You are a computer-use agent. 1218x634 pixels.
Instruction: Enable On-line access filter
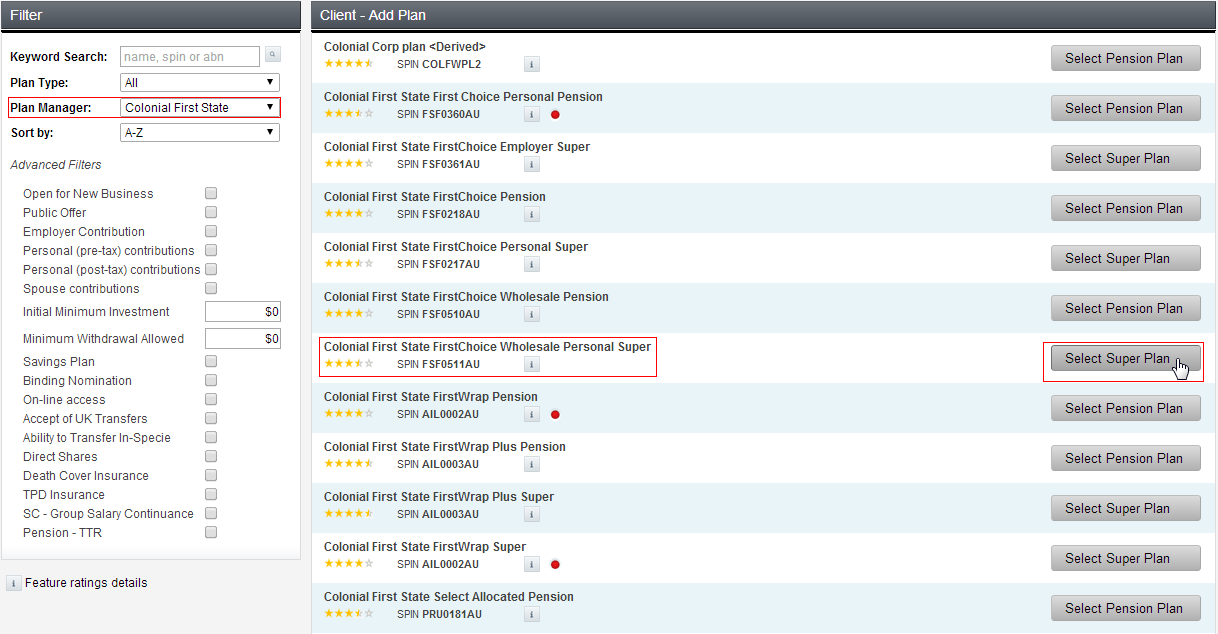(x=211, y=399)
